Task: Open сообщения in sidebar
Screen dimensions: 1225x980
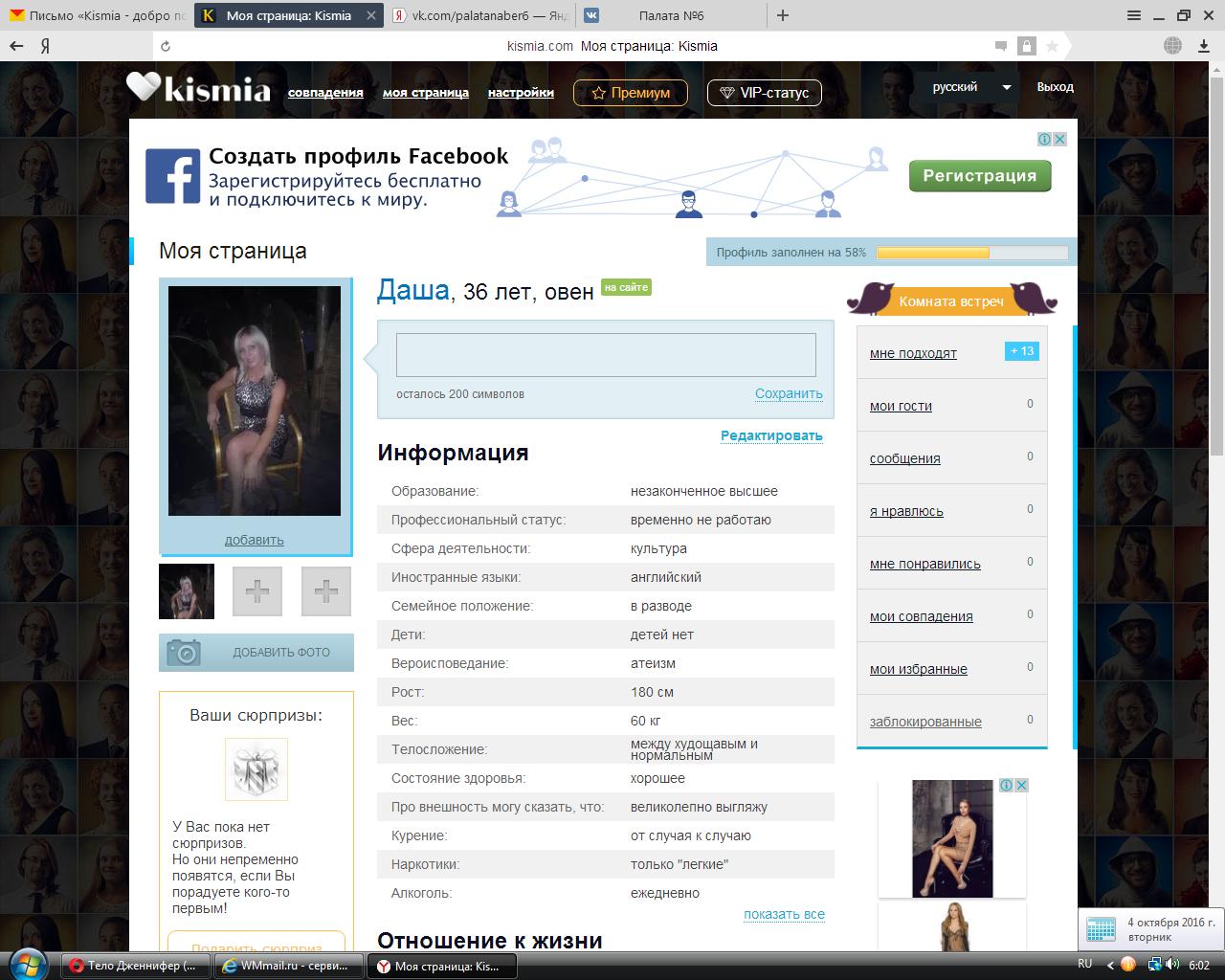Action: pos(905,458)
